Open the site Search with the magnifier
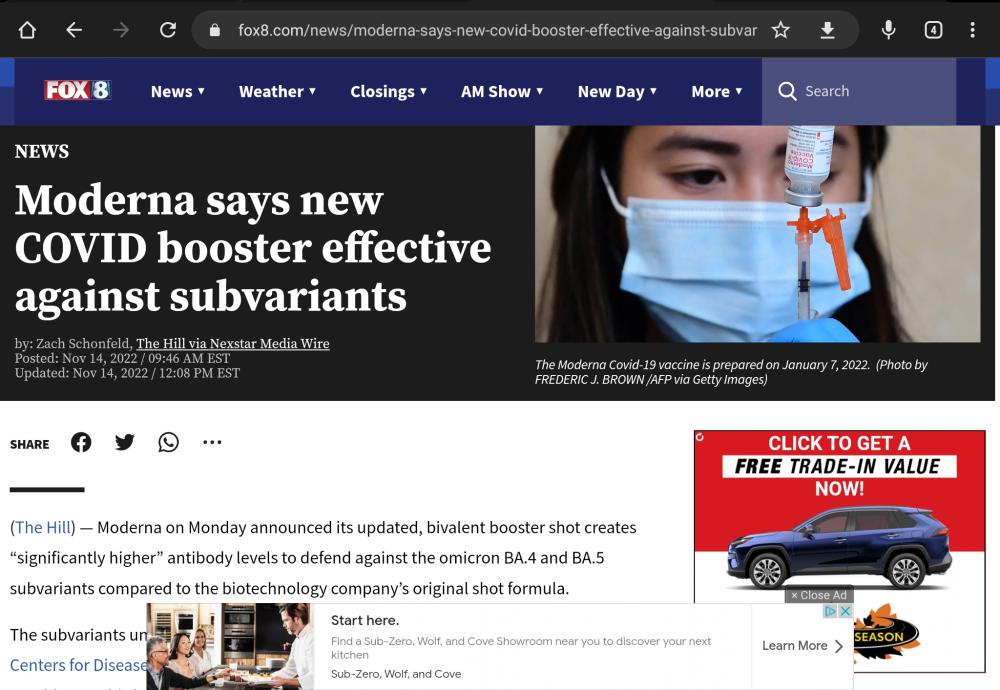This screenshot has height=690, width=1000. (788, 91)
